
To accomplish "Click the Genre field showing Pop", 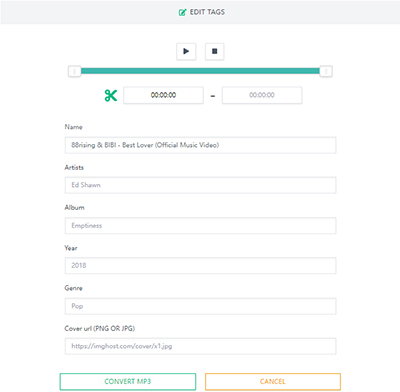I will coord(200,306).
